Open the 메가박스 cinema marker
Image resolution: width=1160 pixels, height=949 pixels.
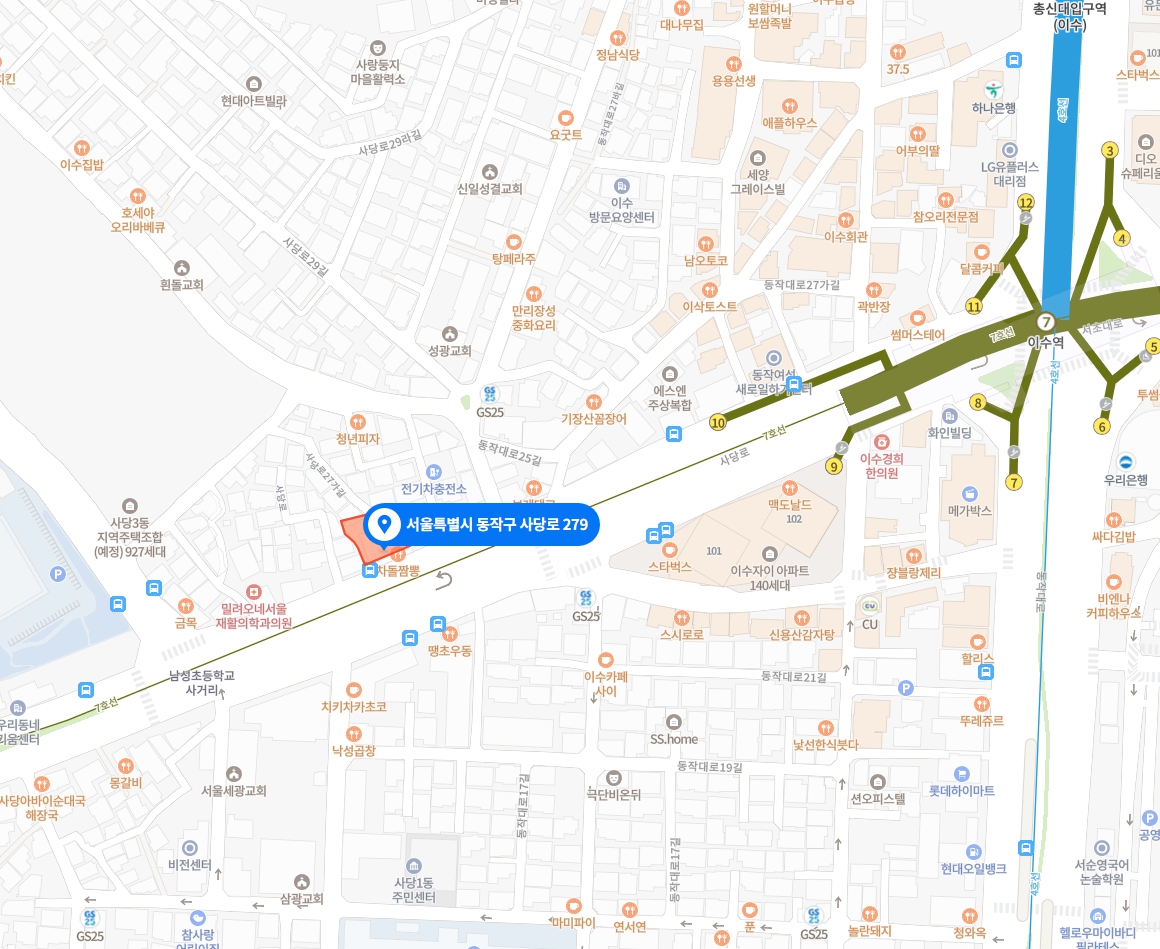[x=969, y=494]
